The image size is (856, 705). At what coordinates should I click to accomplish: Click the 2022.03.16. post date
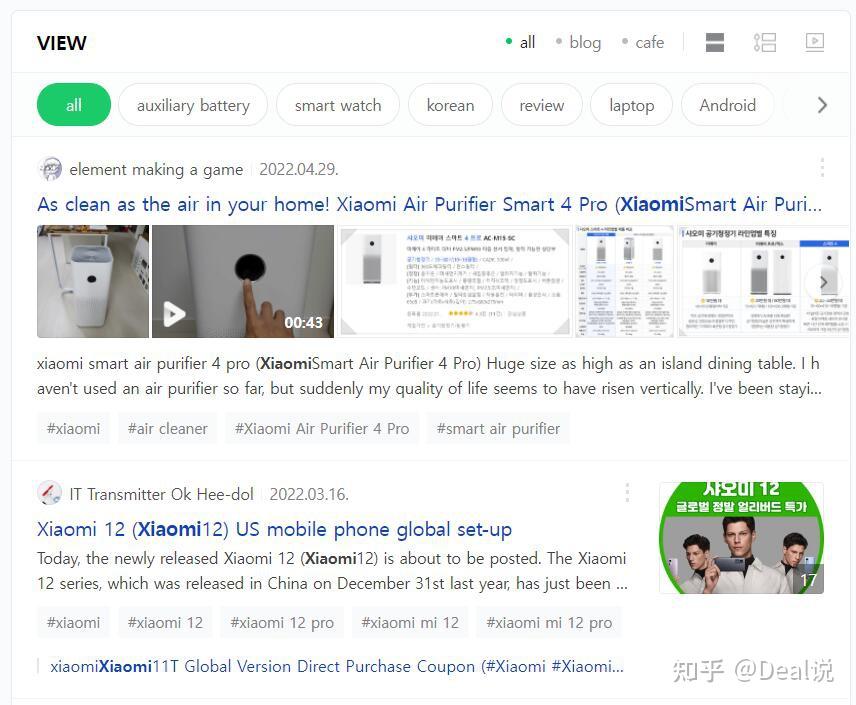[309, 494]
